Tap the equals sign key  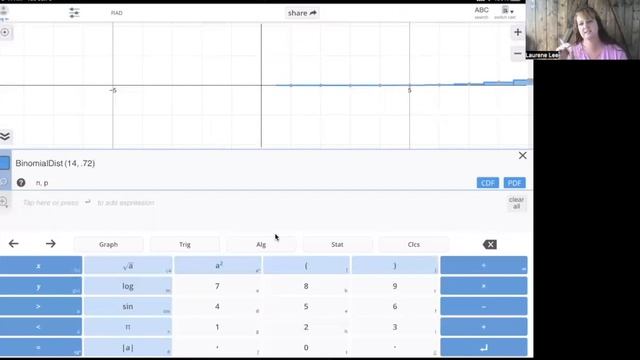click(40, 347)
